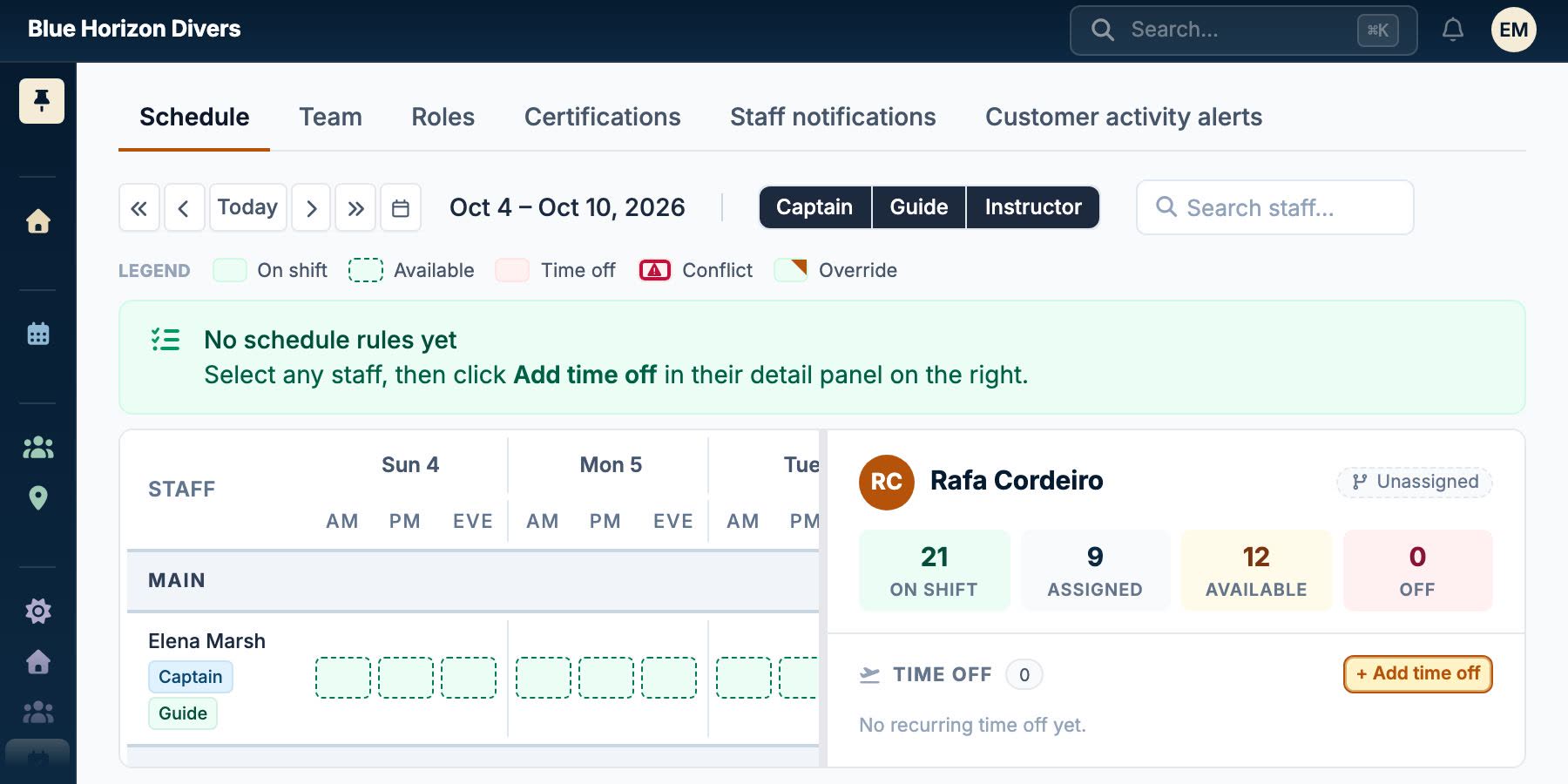Open the location pin icon in the sidebar
This screenshot has height=784, width=1568.
click(38, 498)
